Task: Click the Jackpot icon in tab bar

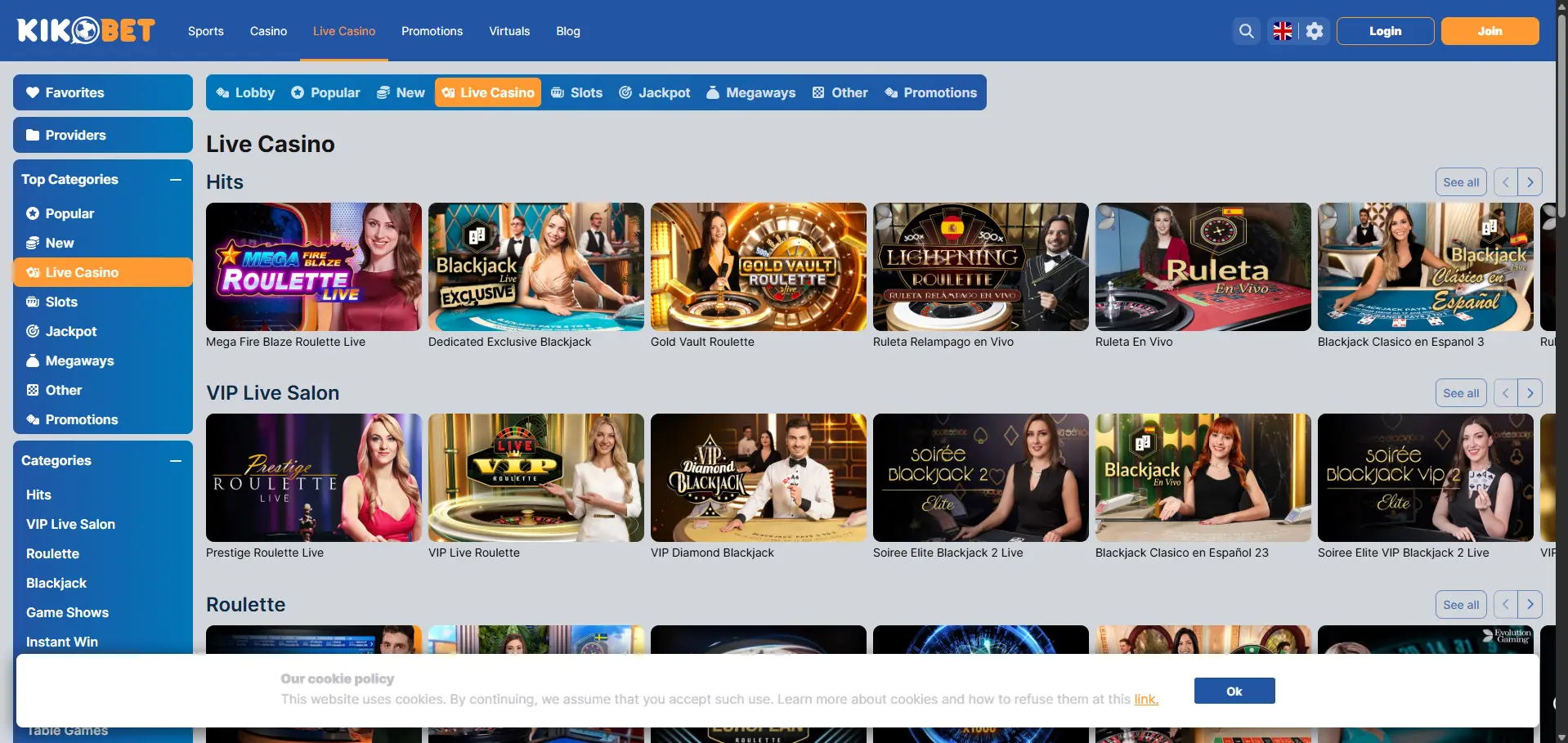Action: [625, 92]
